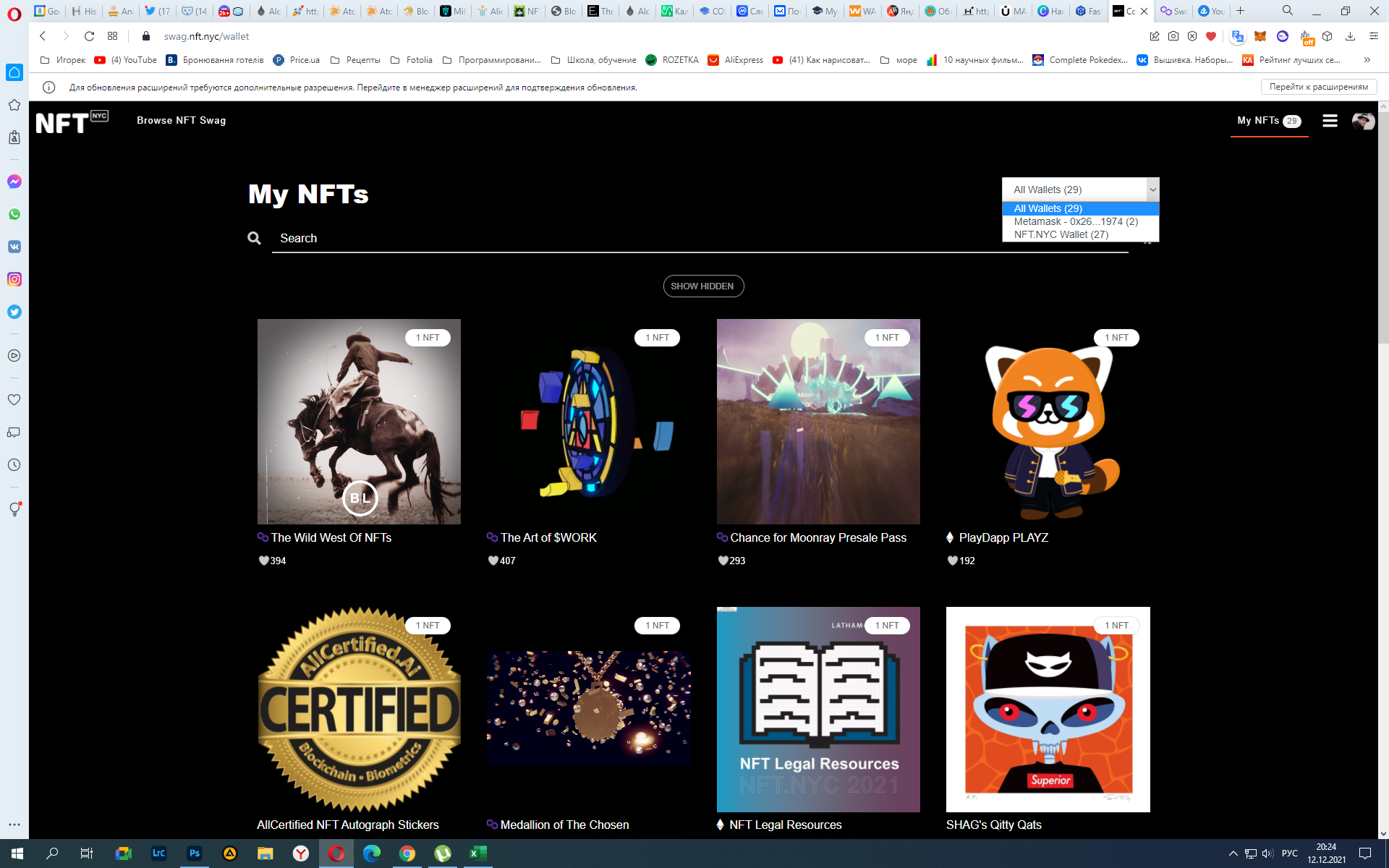The width and height of the screenshot is (1389, 868).
Task: Open the Google Translate extension
Action: (1237, 36)
